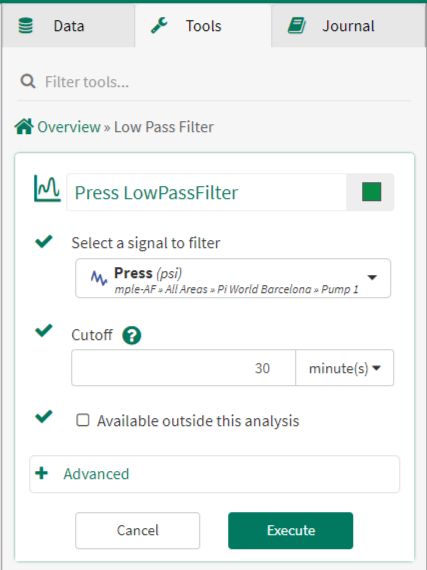The width and height of the screenshot is (427, 570).
Task: Click the magnifying glass search icon
Action: click(x=28, y=81)
